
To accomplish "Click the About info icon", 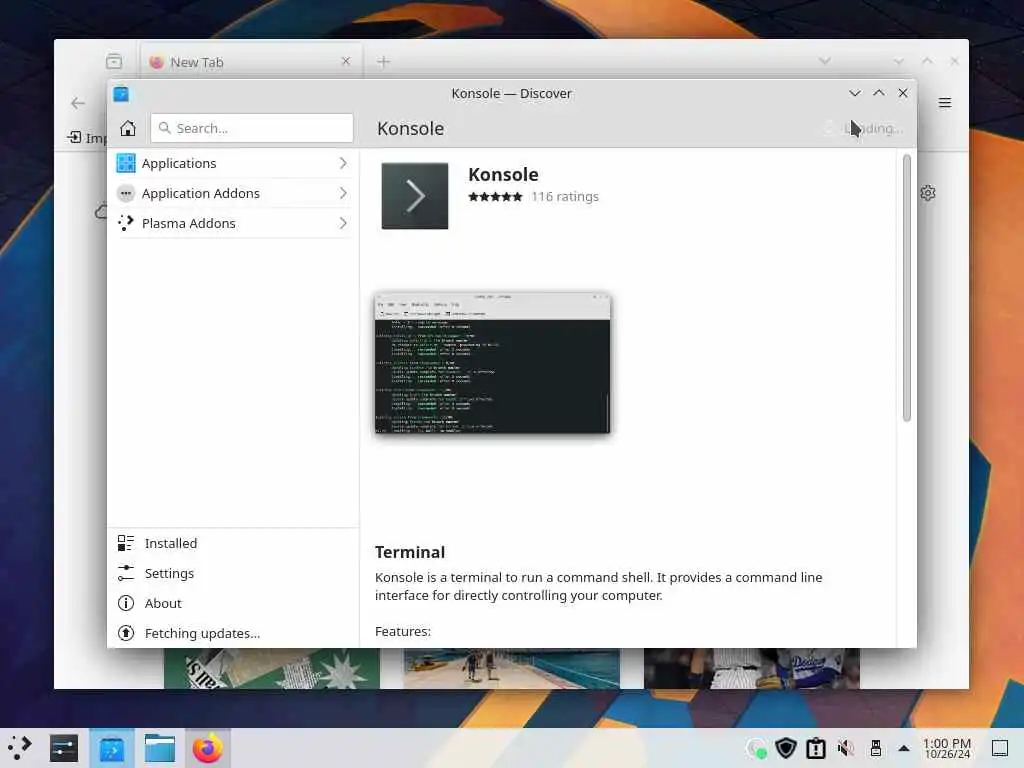I will [125, 603].
